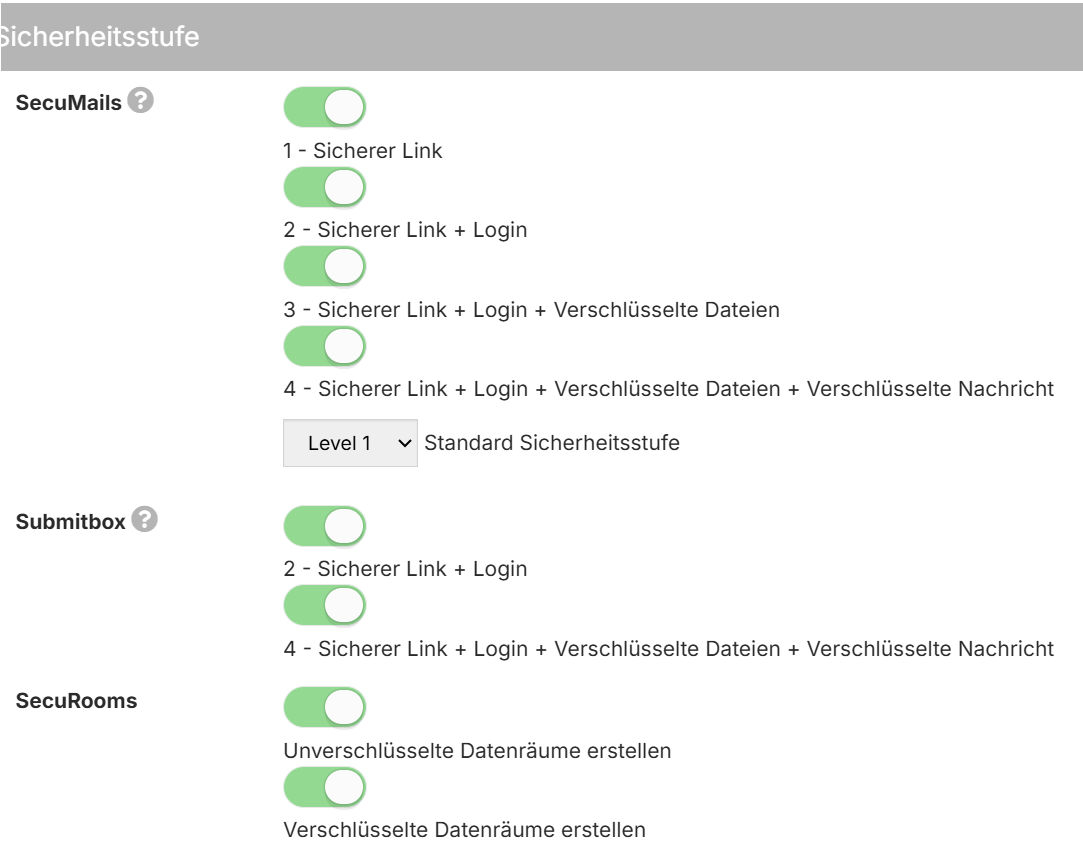
Task: Click the SecuRooms section label
Action: coord(77,701)
